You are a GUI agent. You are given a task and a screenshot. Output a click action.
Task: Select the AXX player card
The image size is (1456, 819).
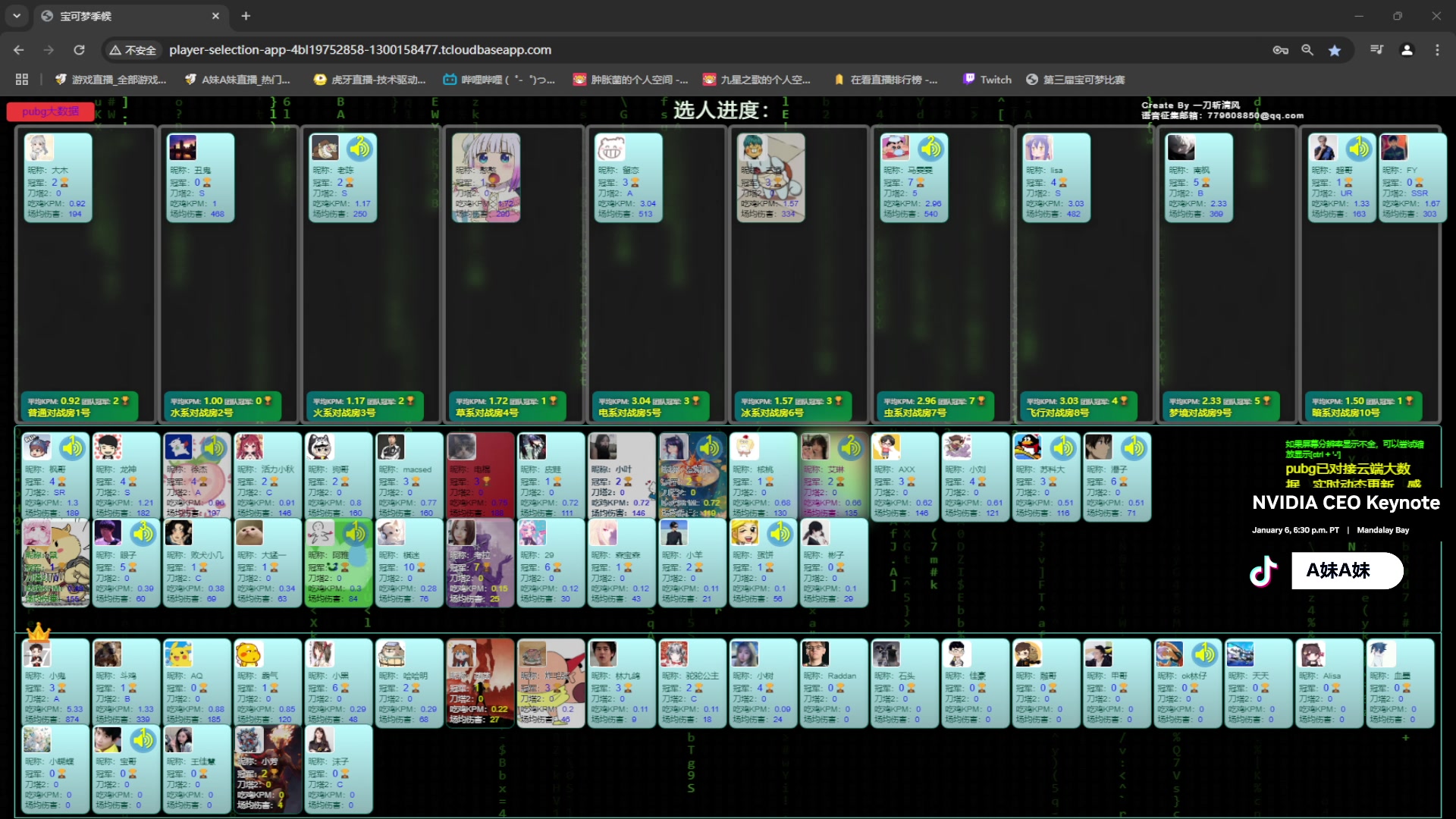click(x=905, y=477)
